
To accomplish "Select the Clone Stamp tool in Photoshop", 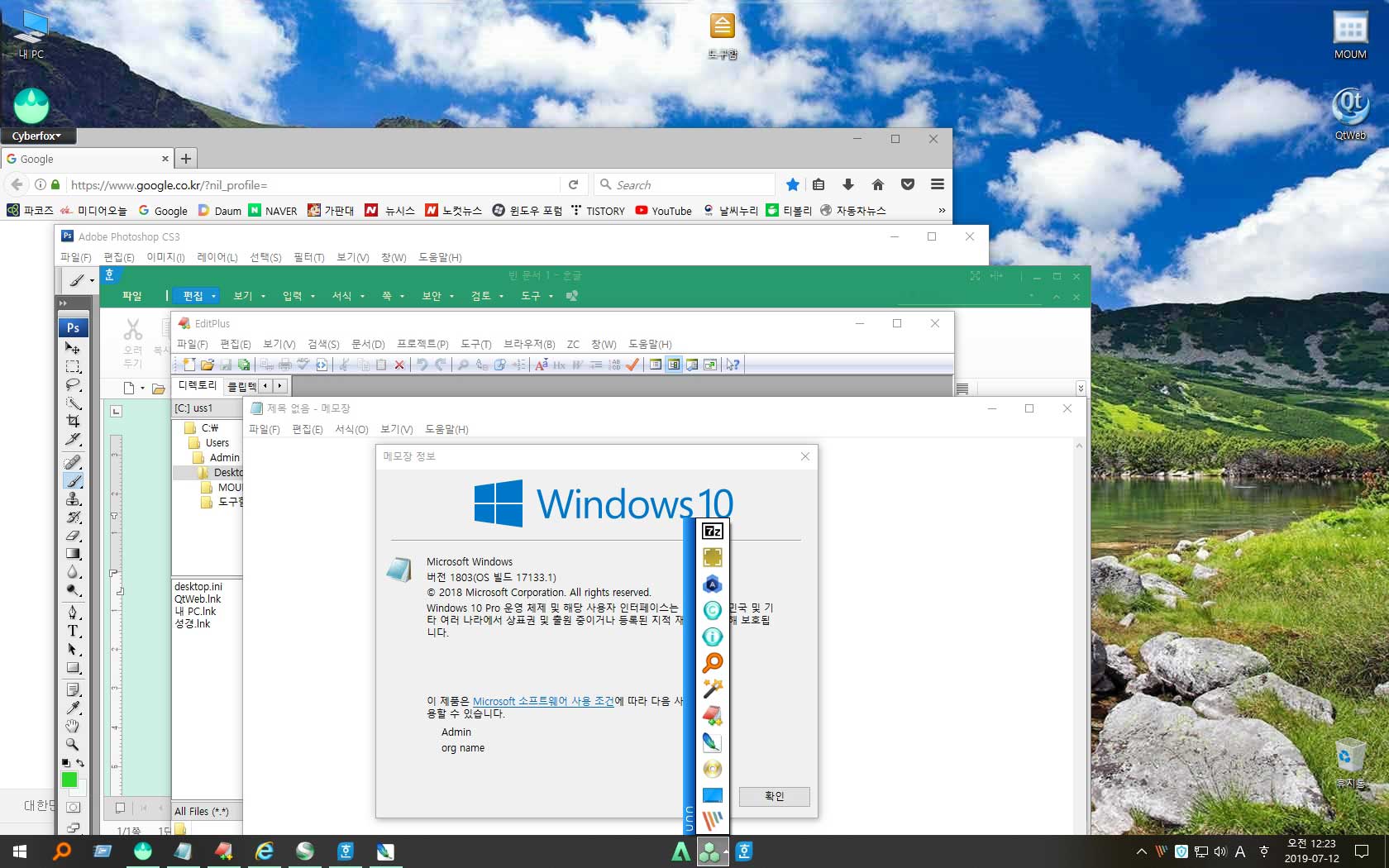I will (73, 499).
